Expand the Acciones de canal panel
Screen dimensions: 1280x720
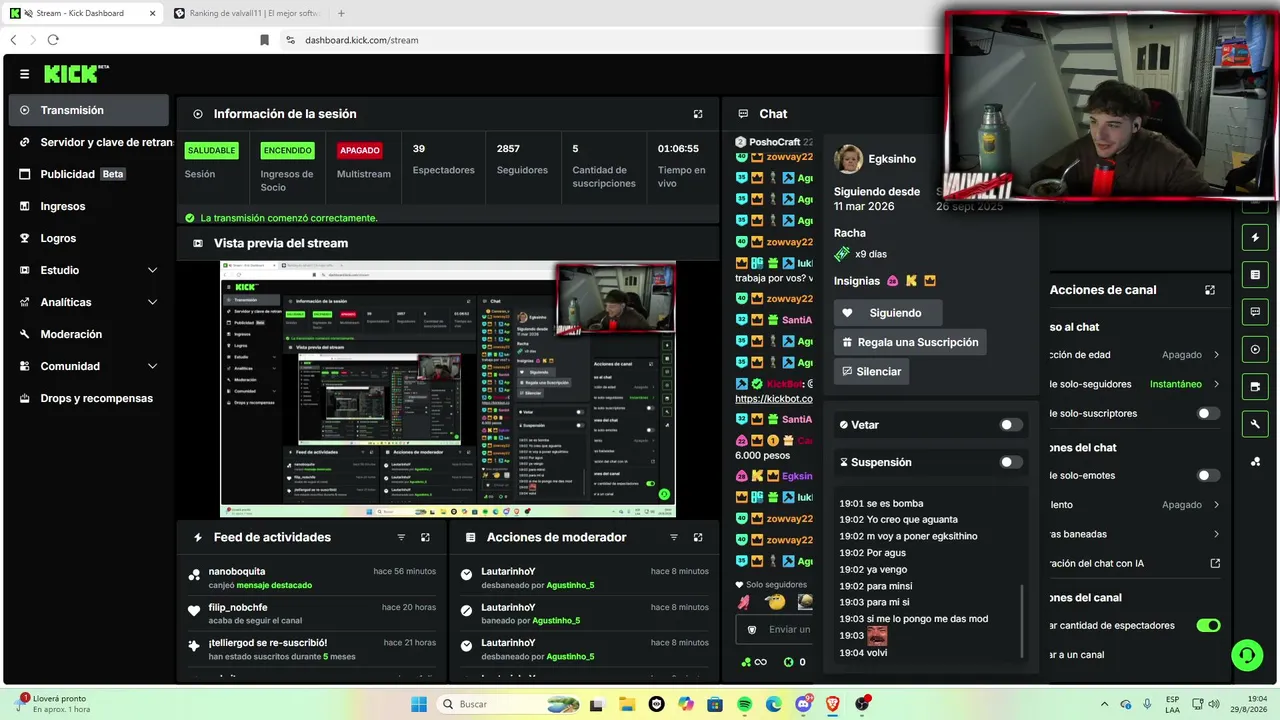(x=1210, y=290)
